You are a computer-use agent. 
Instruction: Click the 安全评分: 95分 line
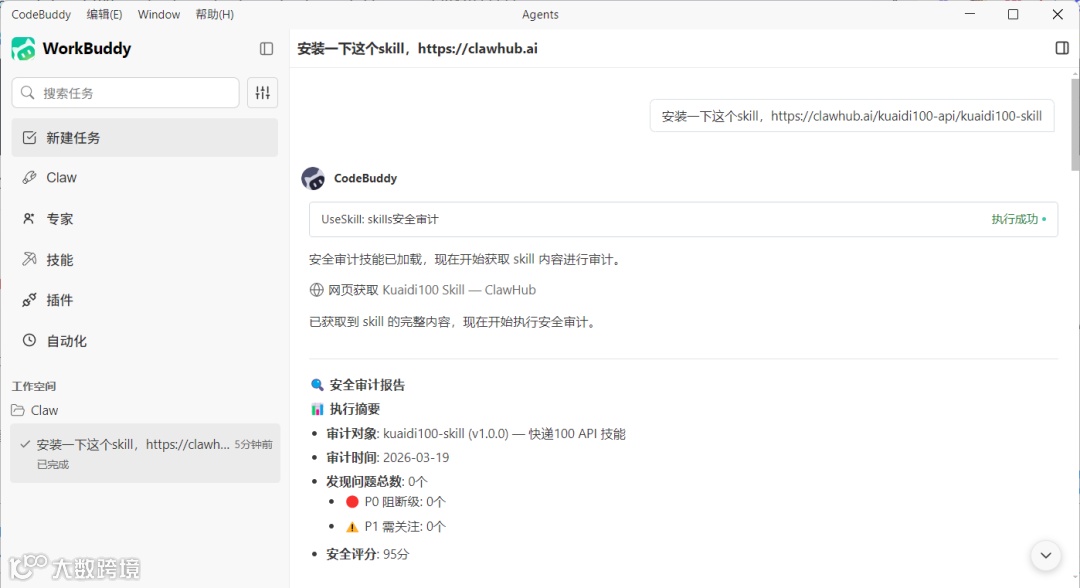(x=367, y=554)
